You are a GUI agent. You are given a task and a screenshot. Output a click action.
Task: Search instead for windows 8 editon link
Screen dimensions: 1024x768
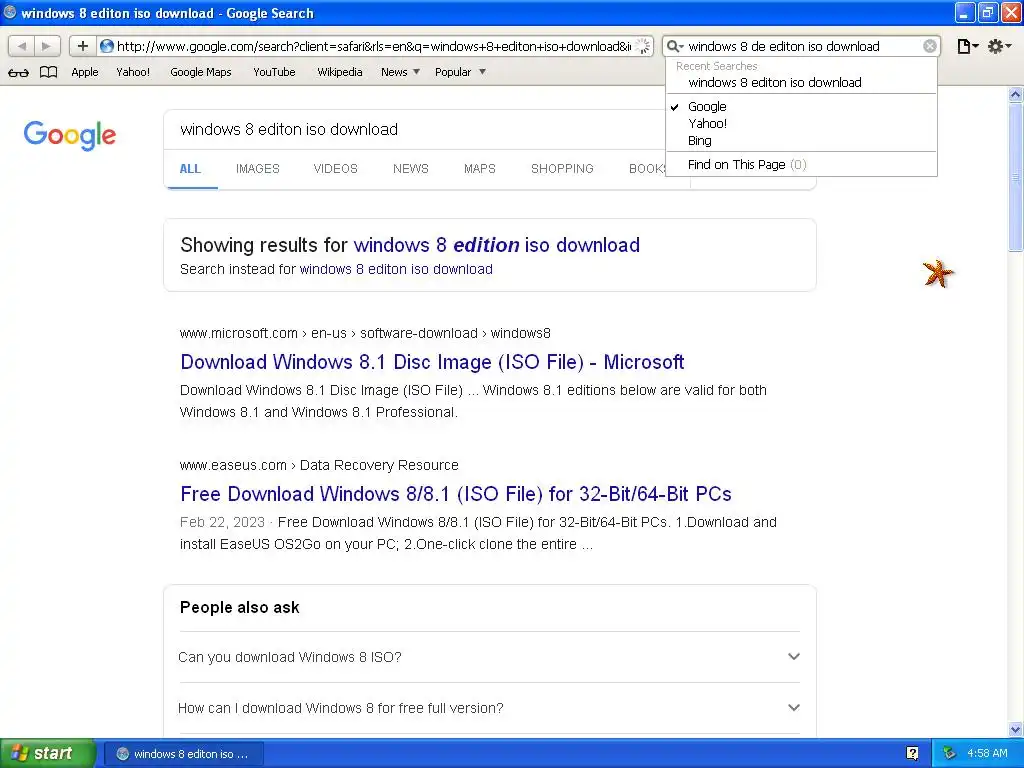point(396,269)
